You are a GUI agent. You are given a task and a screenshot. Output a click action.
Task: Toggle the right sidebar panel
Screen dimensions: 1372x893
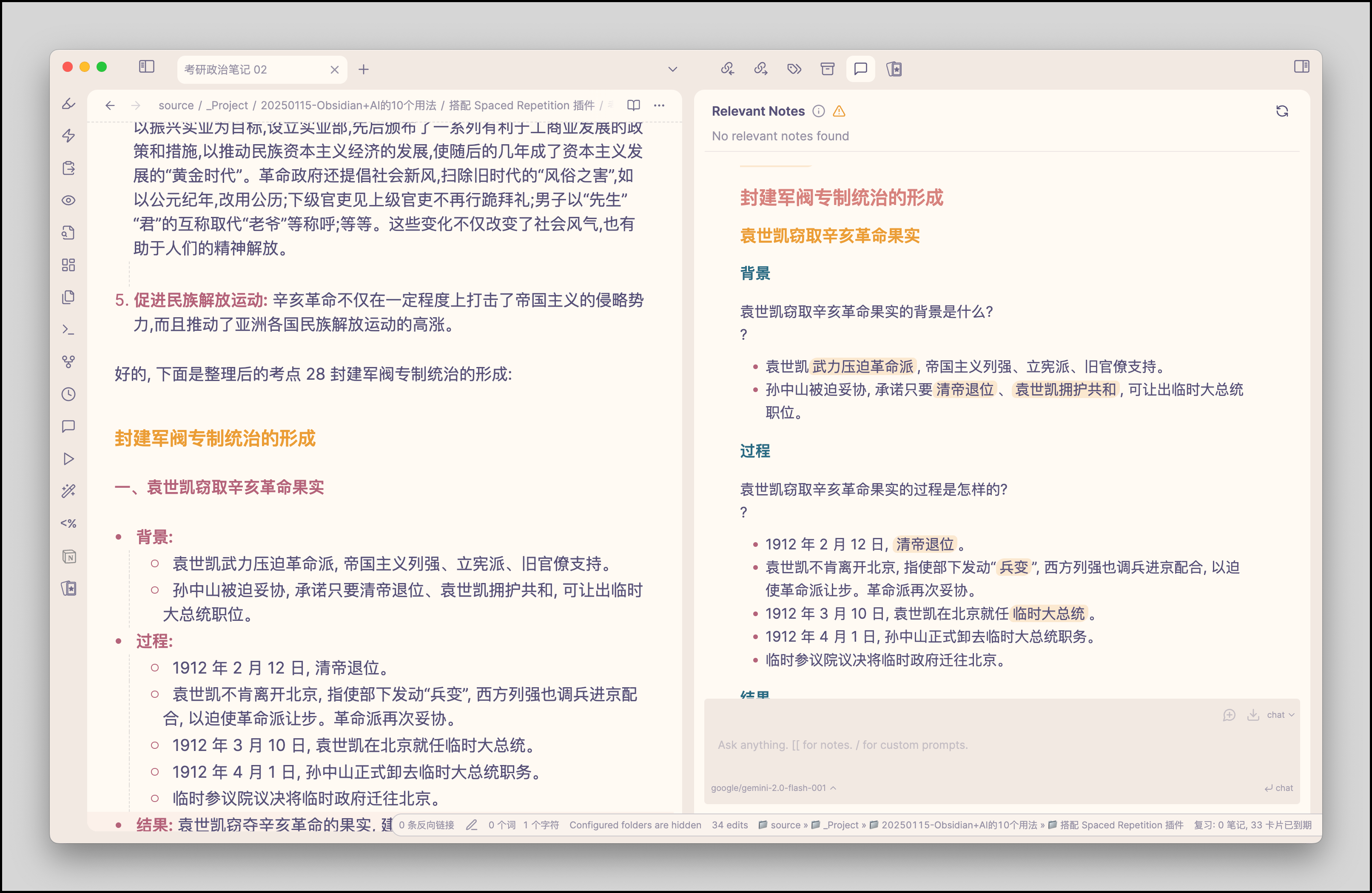coord(1301,67)
